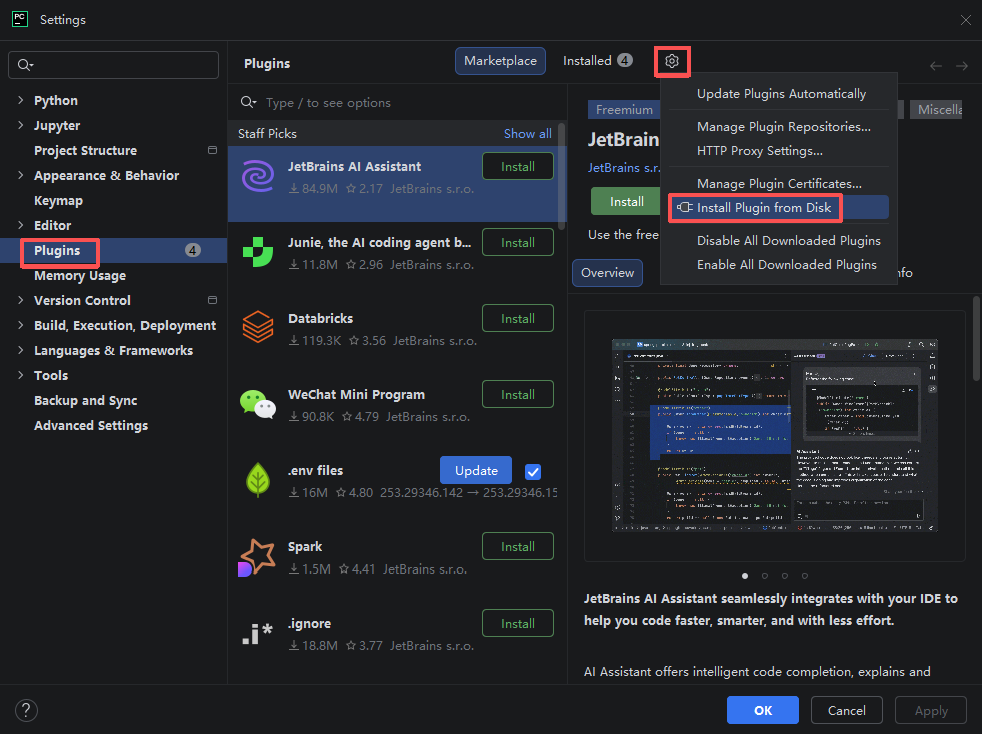Switch to the Marketplace tab
982x734 pixels.
coord(500,61)
